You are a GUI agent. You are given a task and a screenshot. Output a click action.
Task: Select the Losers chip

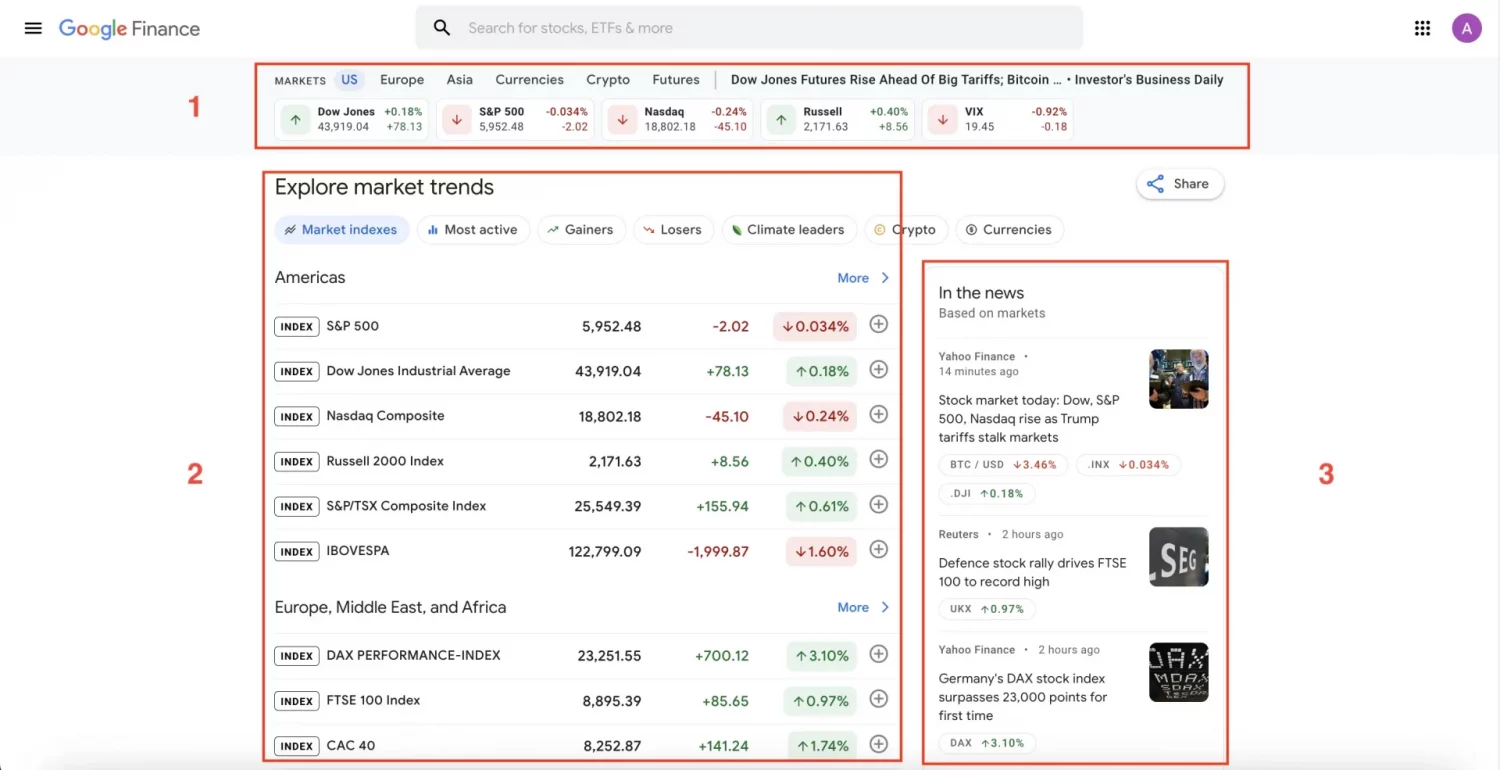point(674,230)
